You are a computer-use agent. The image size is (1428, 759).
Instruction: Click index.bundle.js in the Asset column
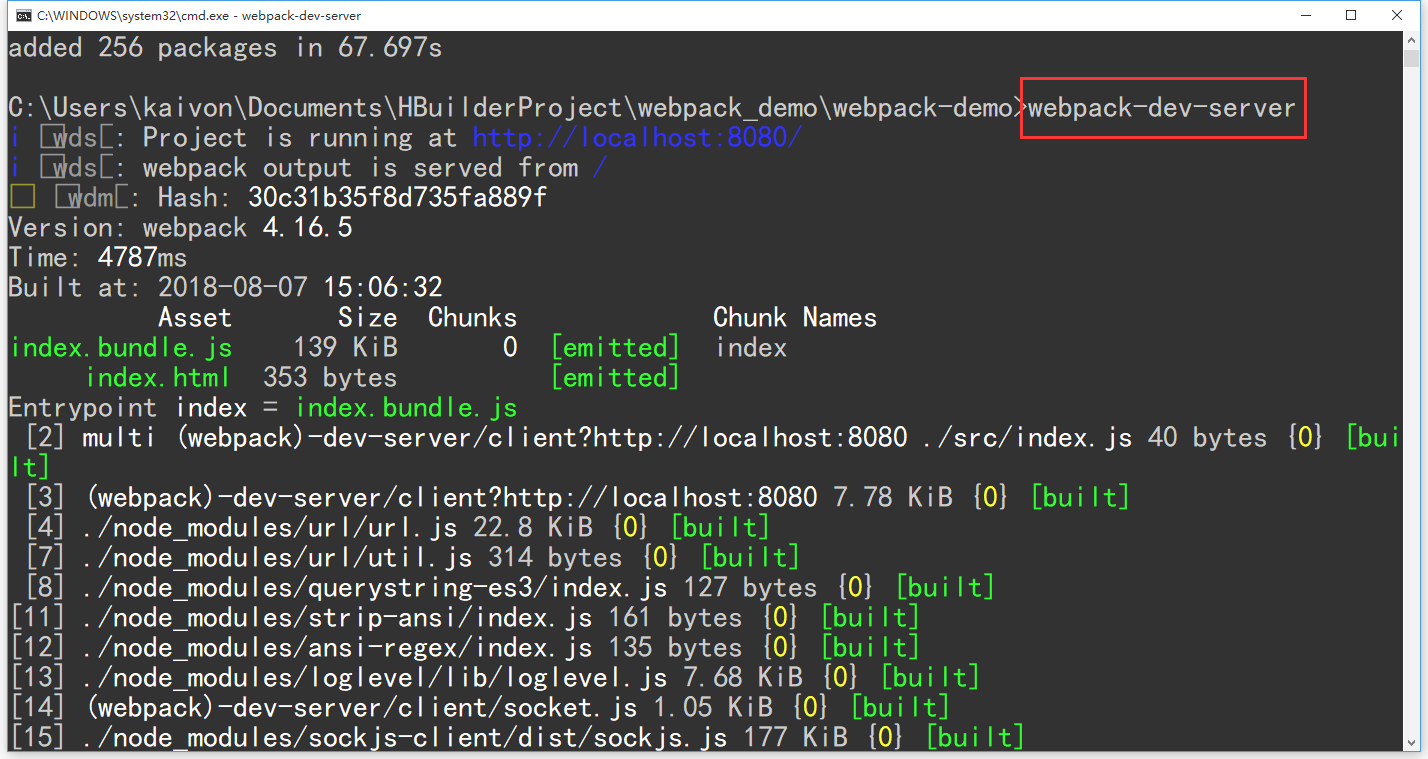tap(121, 347)
